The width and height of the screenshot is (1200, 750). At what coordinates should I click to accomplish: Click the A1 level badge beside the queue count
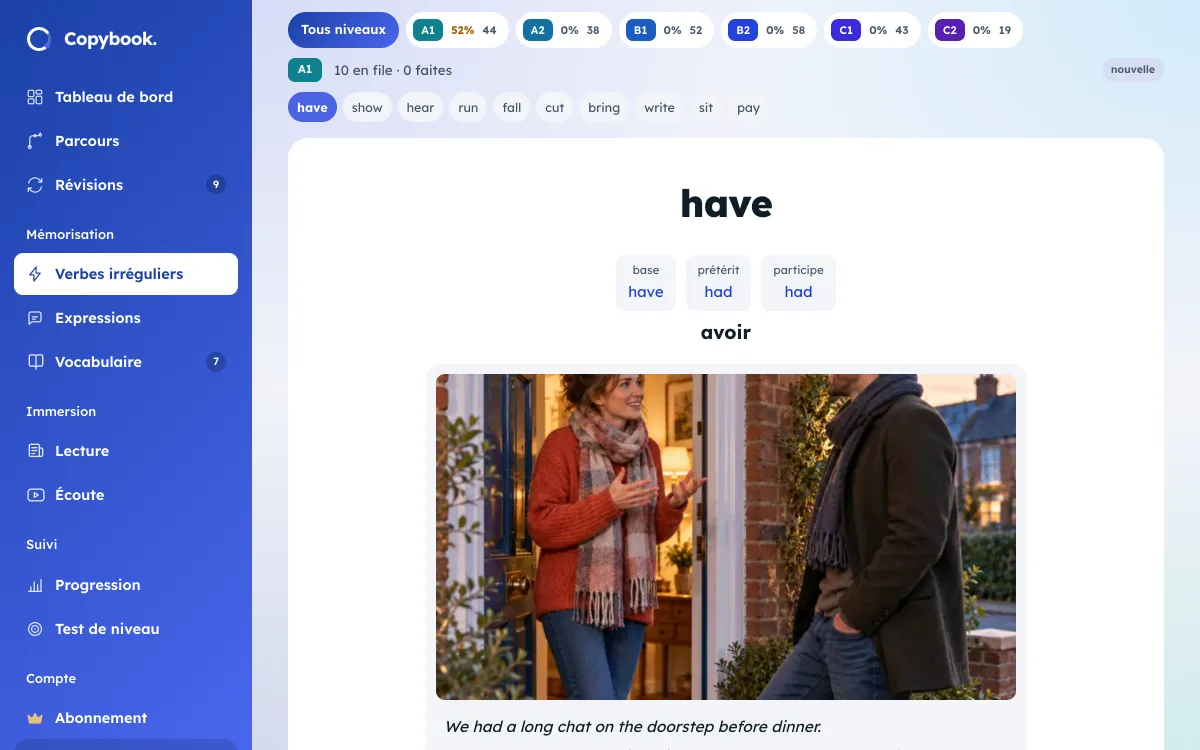click(305, 70)
